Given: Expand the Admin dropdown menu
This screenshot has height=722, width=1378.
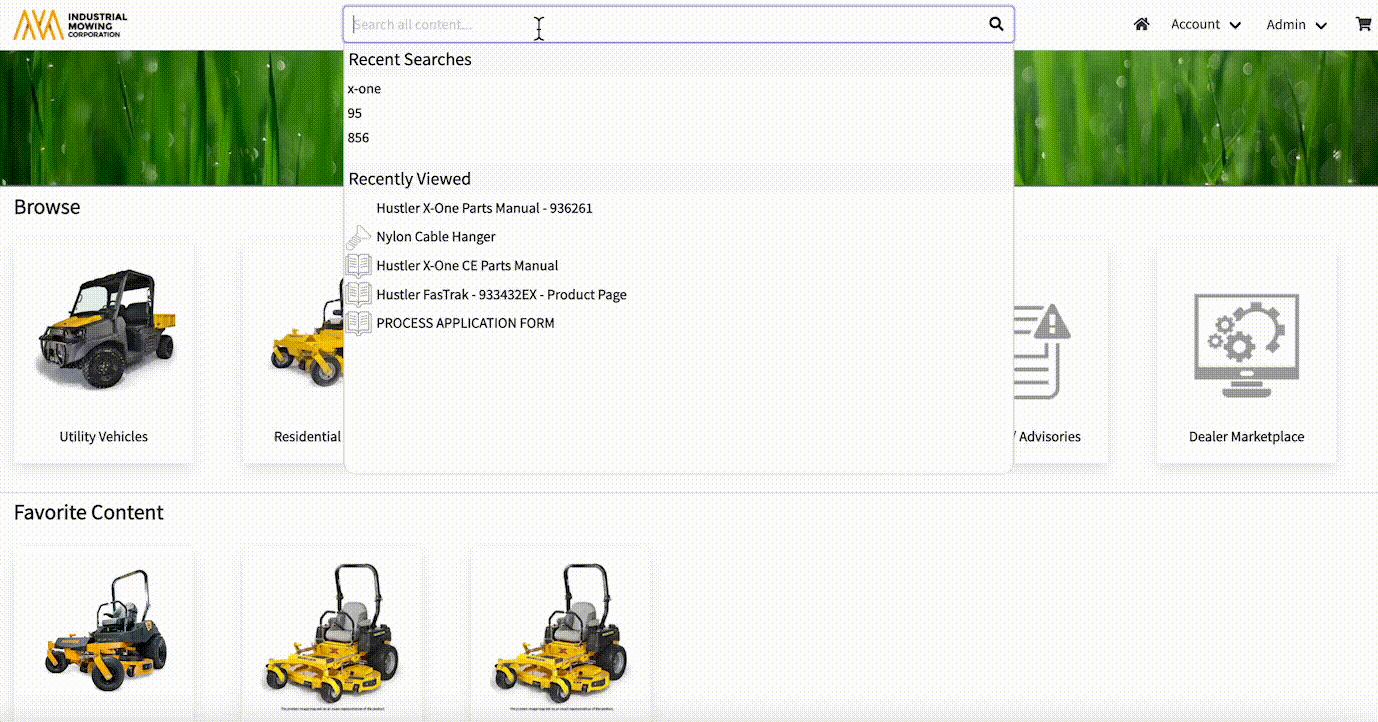Looking at the screenshot, I should [x=1296, y=24].
